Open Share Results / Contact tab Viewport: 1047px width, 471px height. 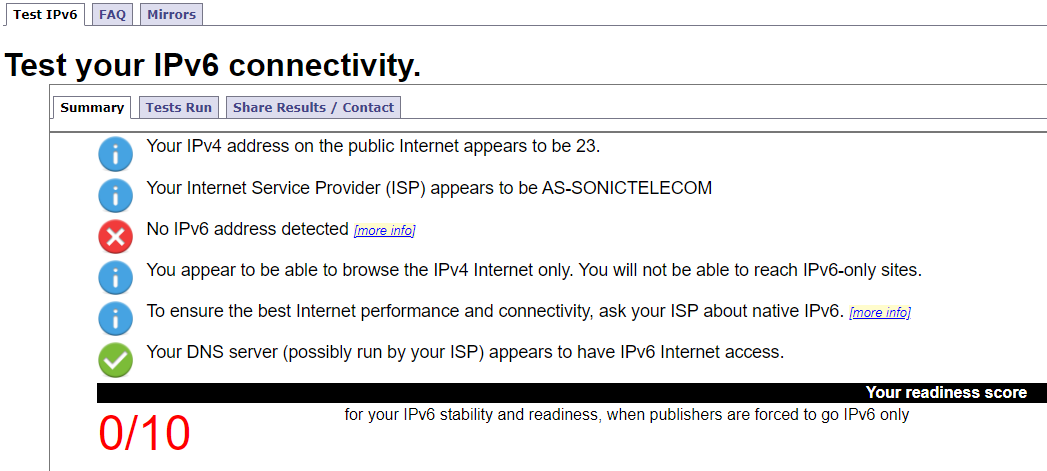(x=313, y=107)
